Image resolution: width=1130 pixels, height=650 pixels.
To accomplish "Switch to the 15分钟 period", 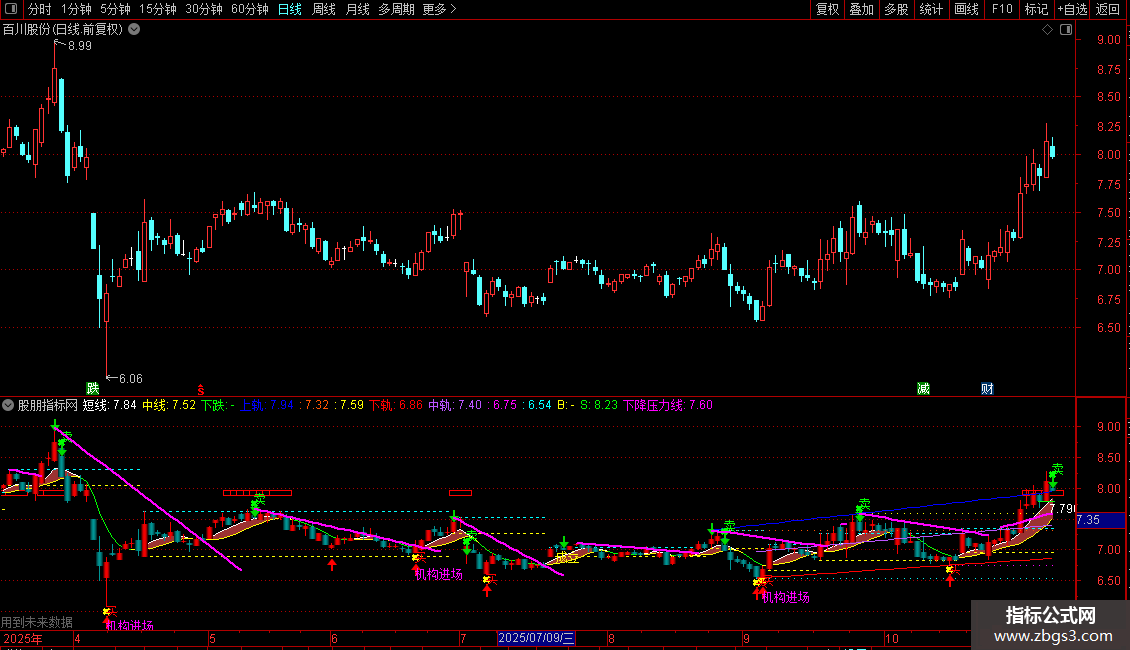I will 157,9.
